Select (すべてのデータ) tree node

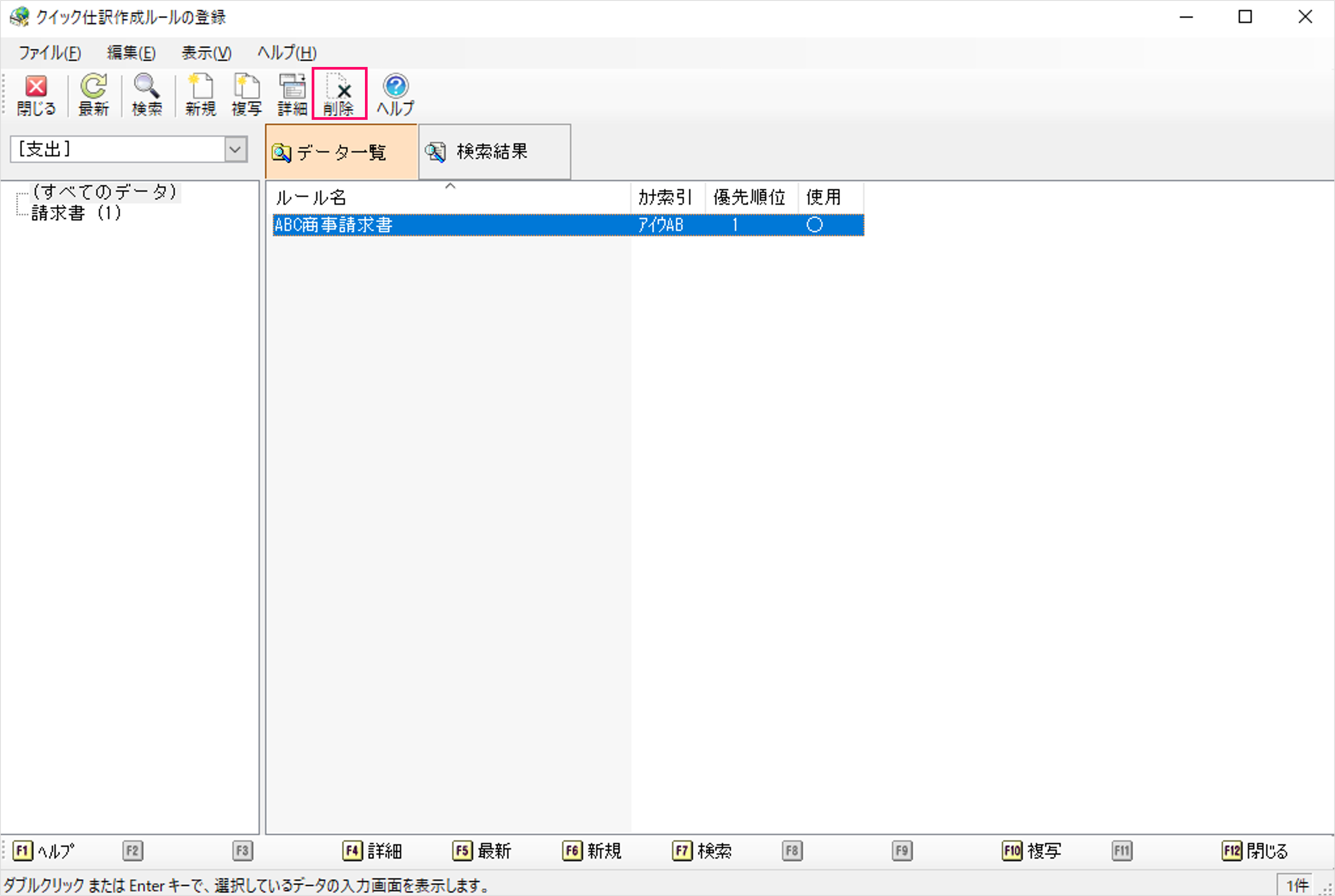coord(105,192)
